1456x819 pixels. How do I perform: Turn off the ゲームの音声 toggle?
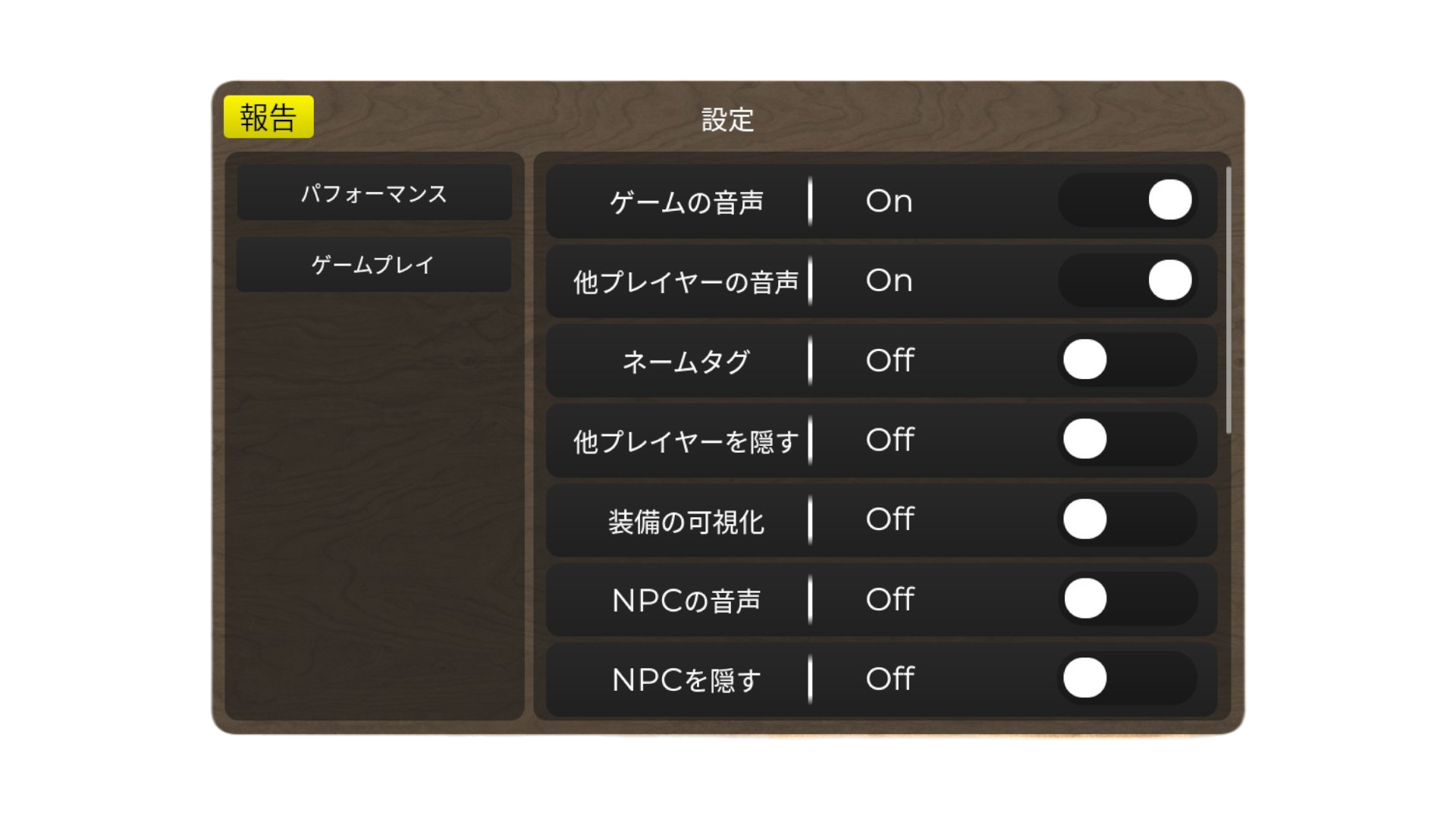1127,200
